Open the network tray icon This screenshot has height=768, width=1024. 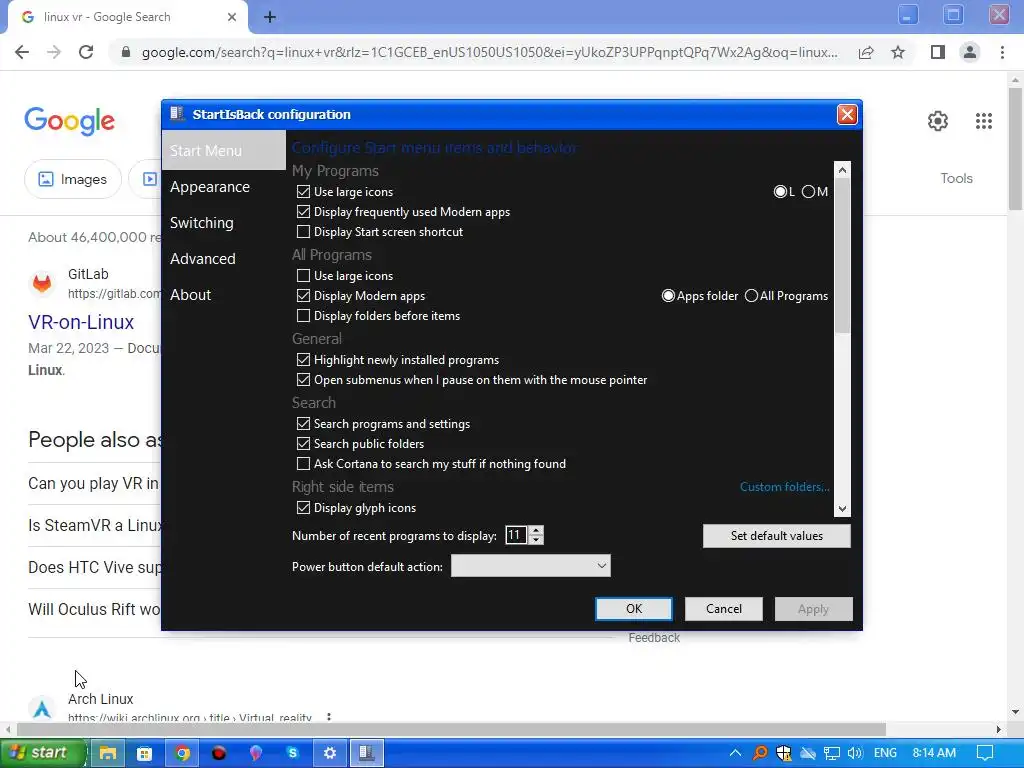point(831,753)
